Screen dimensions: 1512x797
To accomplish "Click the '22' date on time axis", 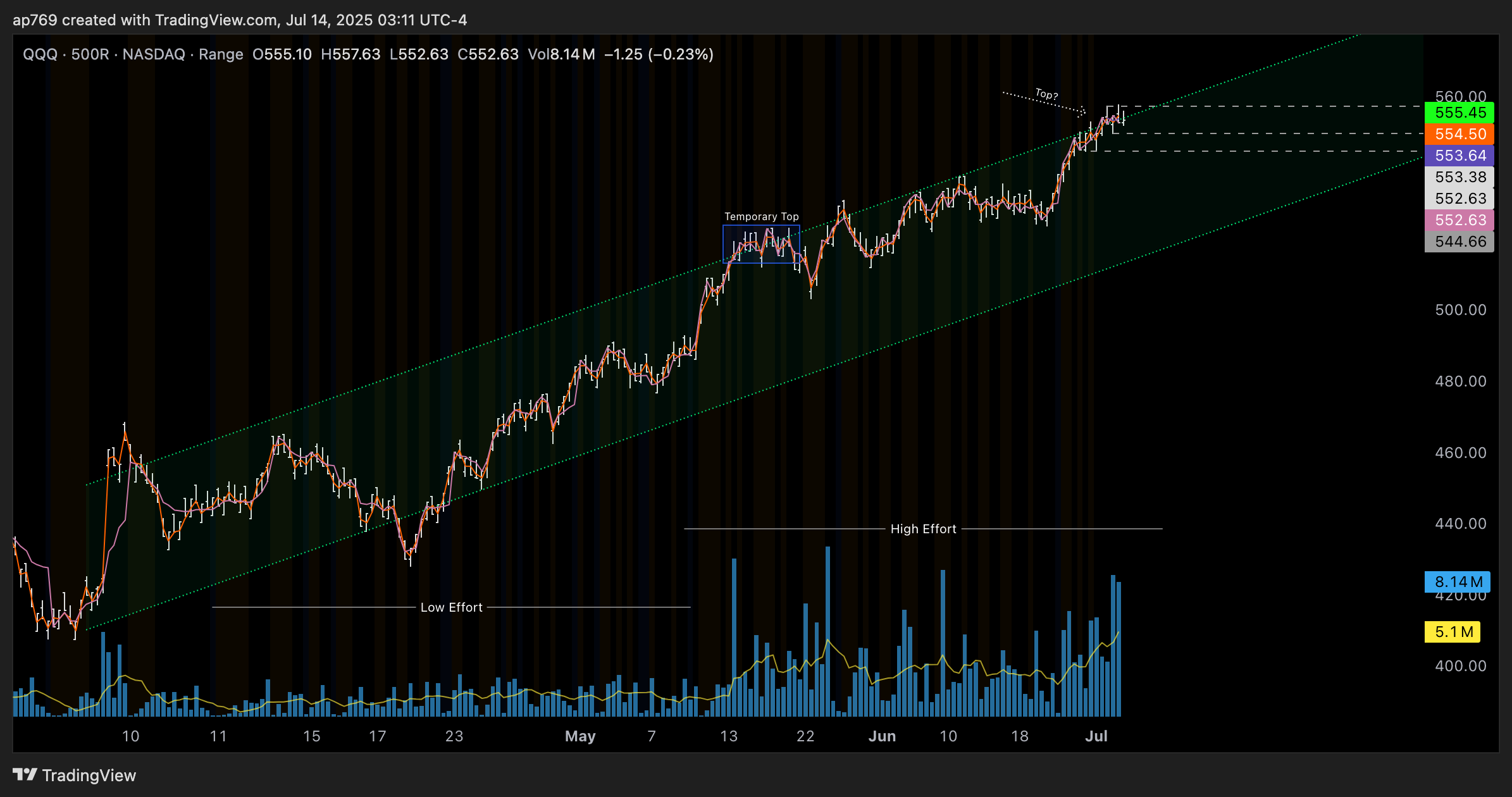I will [x=805, y=736].
